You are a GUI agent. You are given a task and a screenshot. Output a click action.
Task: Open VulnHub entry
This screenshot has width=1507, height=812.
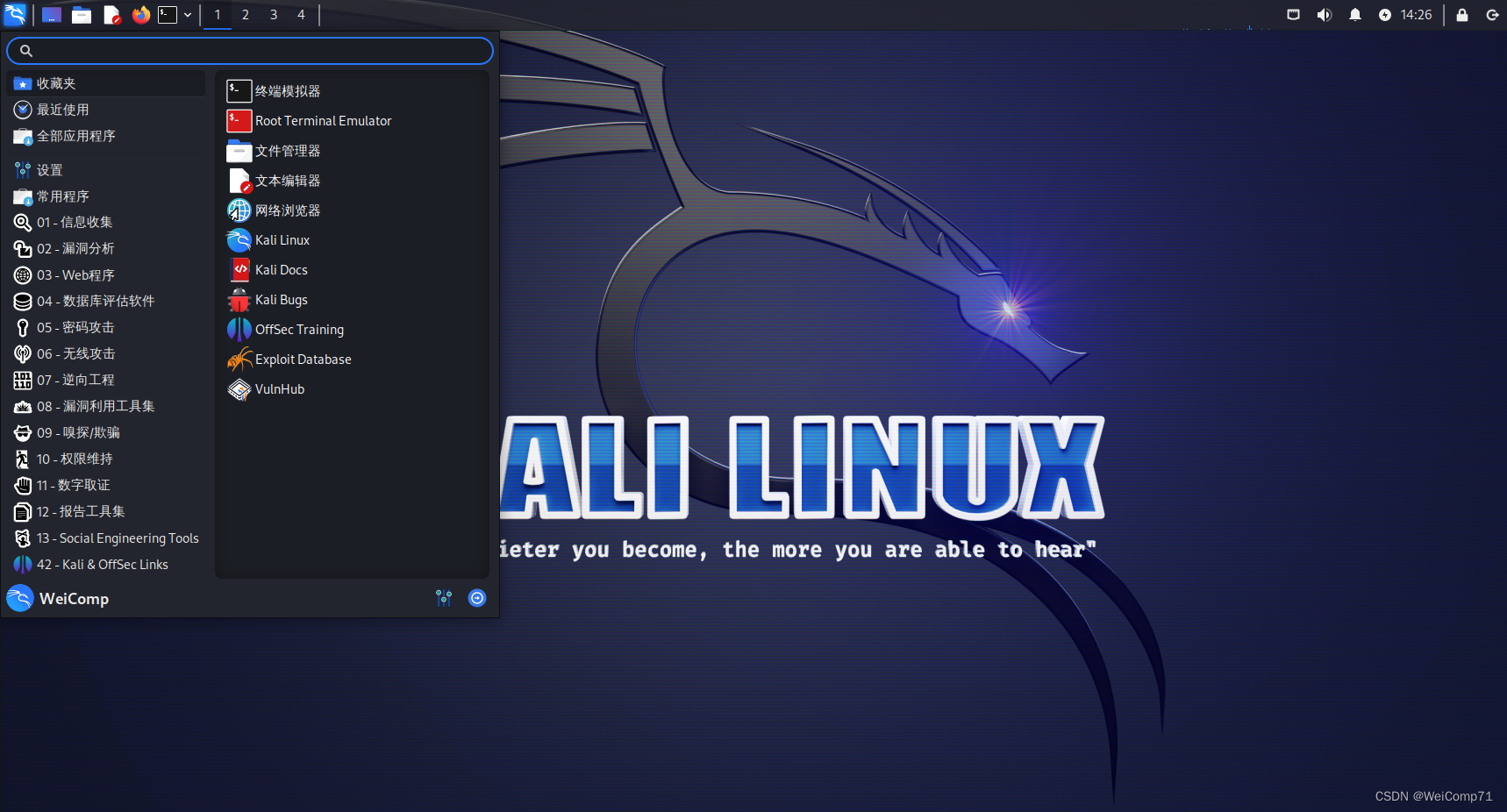click(x=352, y=389)
